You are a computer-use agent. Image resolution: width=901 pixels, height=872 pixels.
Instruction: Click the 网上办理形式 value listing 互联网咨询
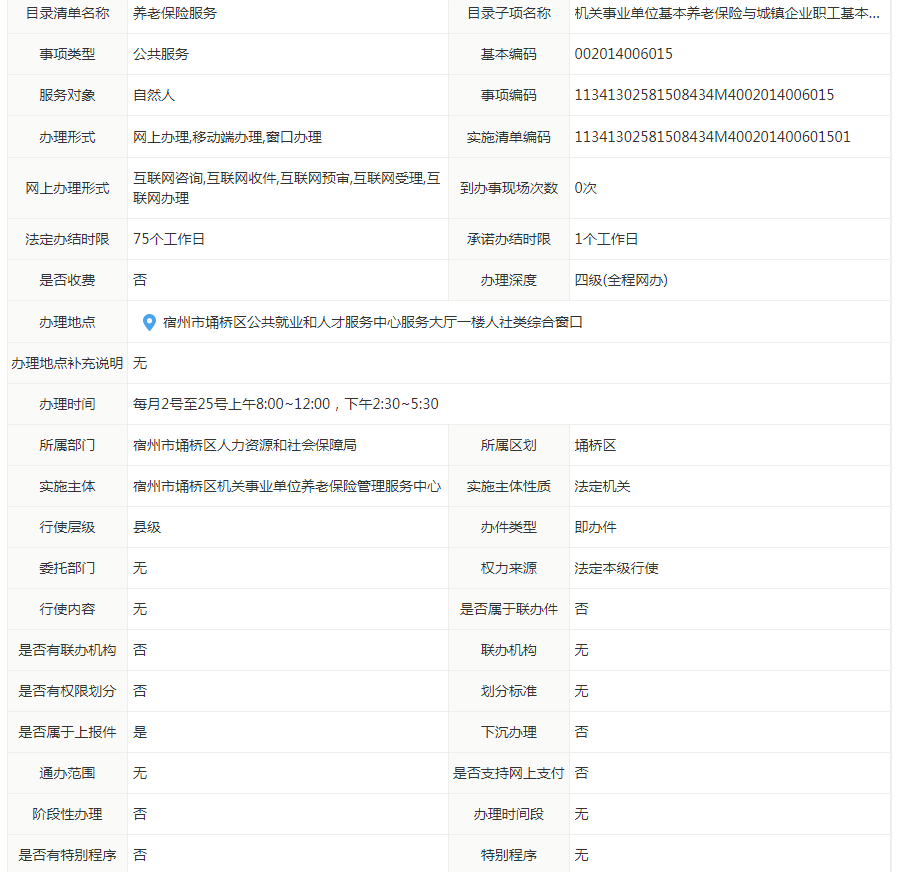[286, 188]
